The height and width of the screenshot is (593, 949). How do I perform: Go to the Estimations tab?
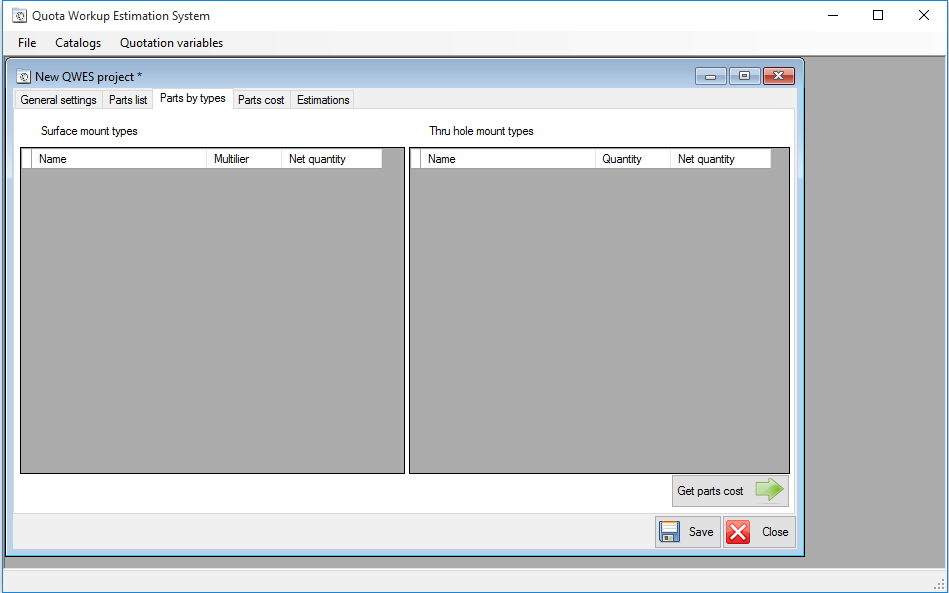click(x=323, y=100)
